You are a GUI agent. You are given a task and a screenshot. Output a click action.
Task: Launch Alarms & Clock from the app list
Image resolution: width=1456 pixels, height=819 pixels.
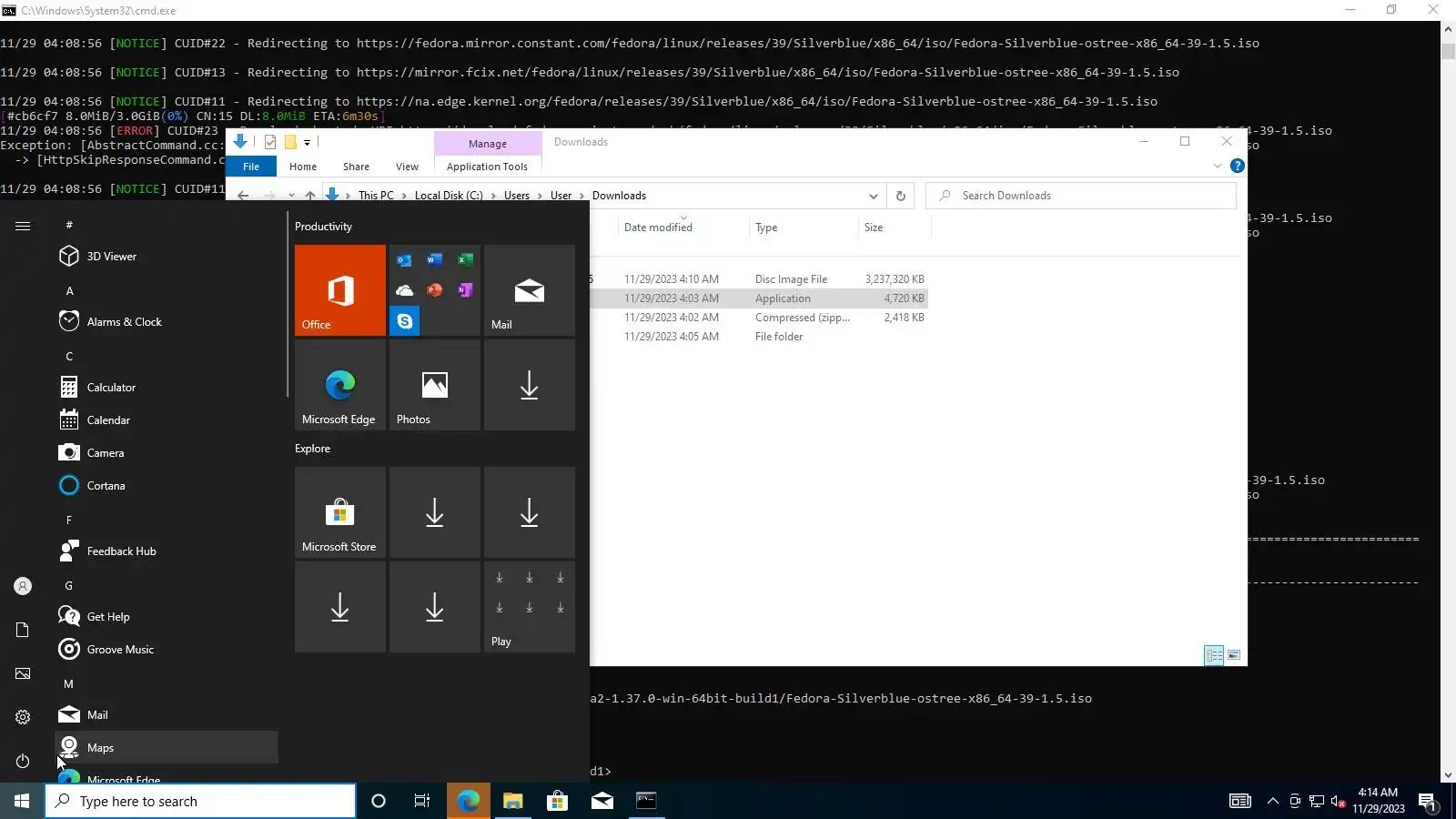[167, 322]
